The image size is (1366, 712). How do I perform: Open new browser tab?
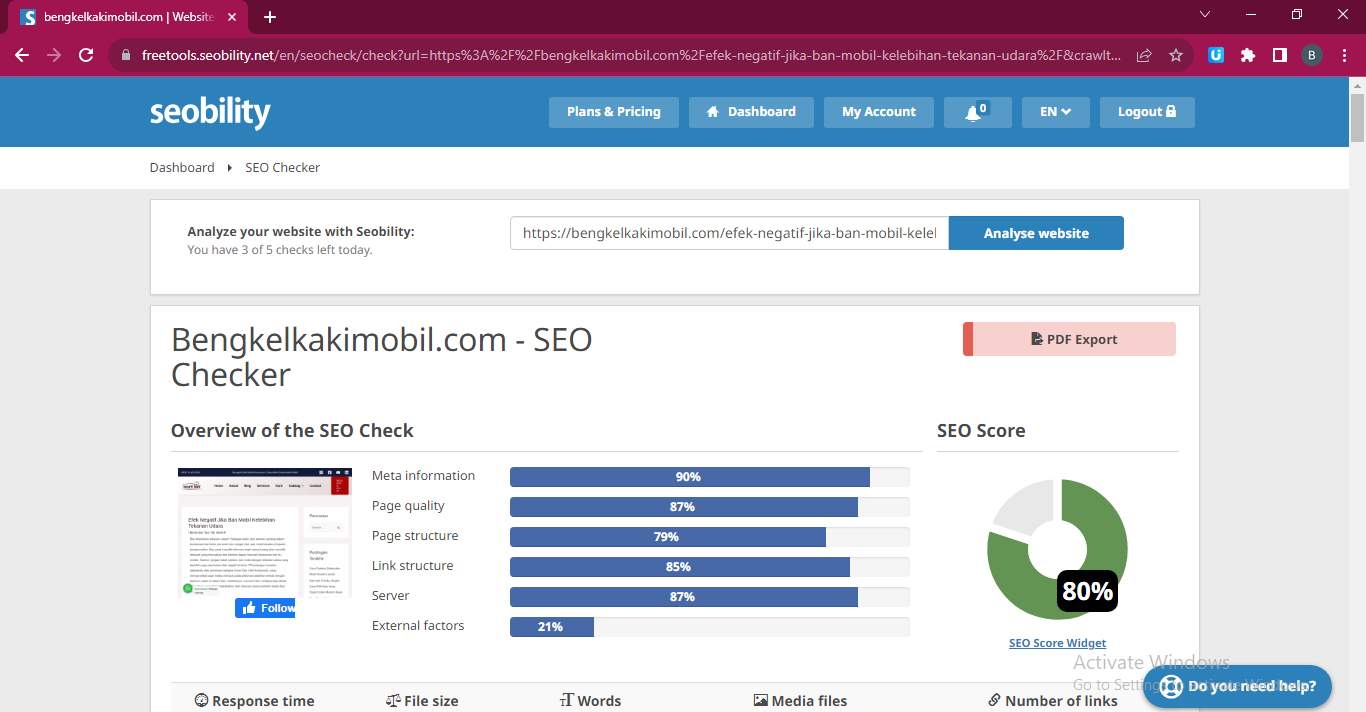[x=270, y=17]
